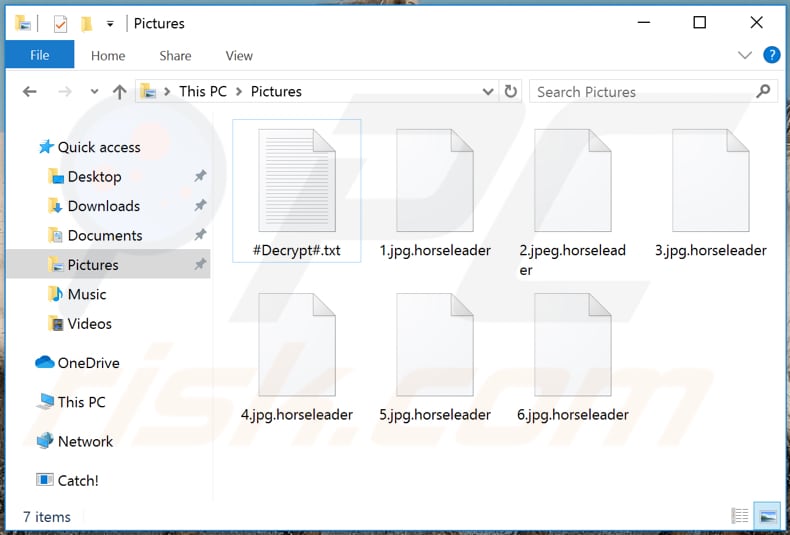
Task: Expand the Customize Quick Access Toolbar dropdown
Action: tap(110, 23)
